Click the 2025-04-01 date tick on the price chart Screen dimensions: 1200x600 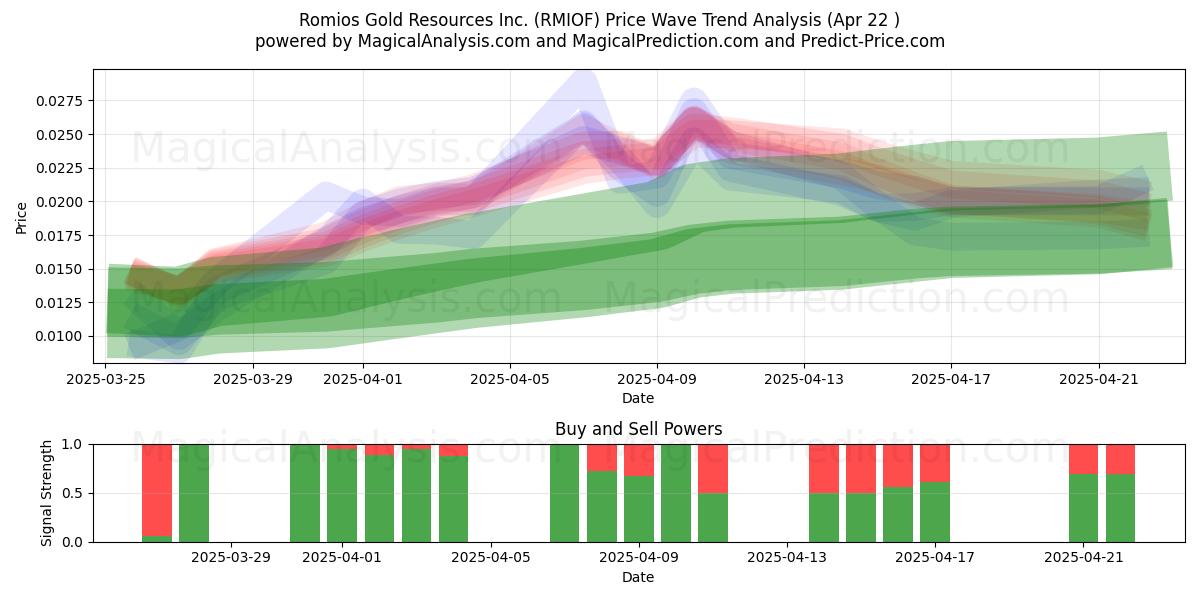[x=363, y=379]
